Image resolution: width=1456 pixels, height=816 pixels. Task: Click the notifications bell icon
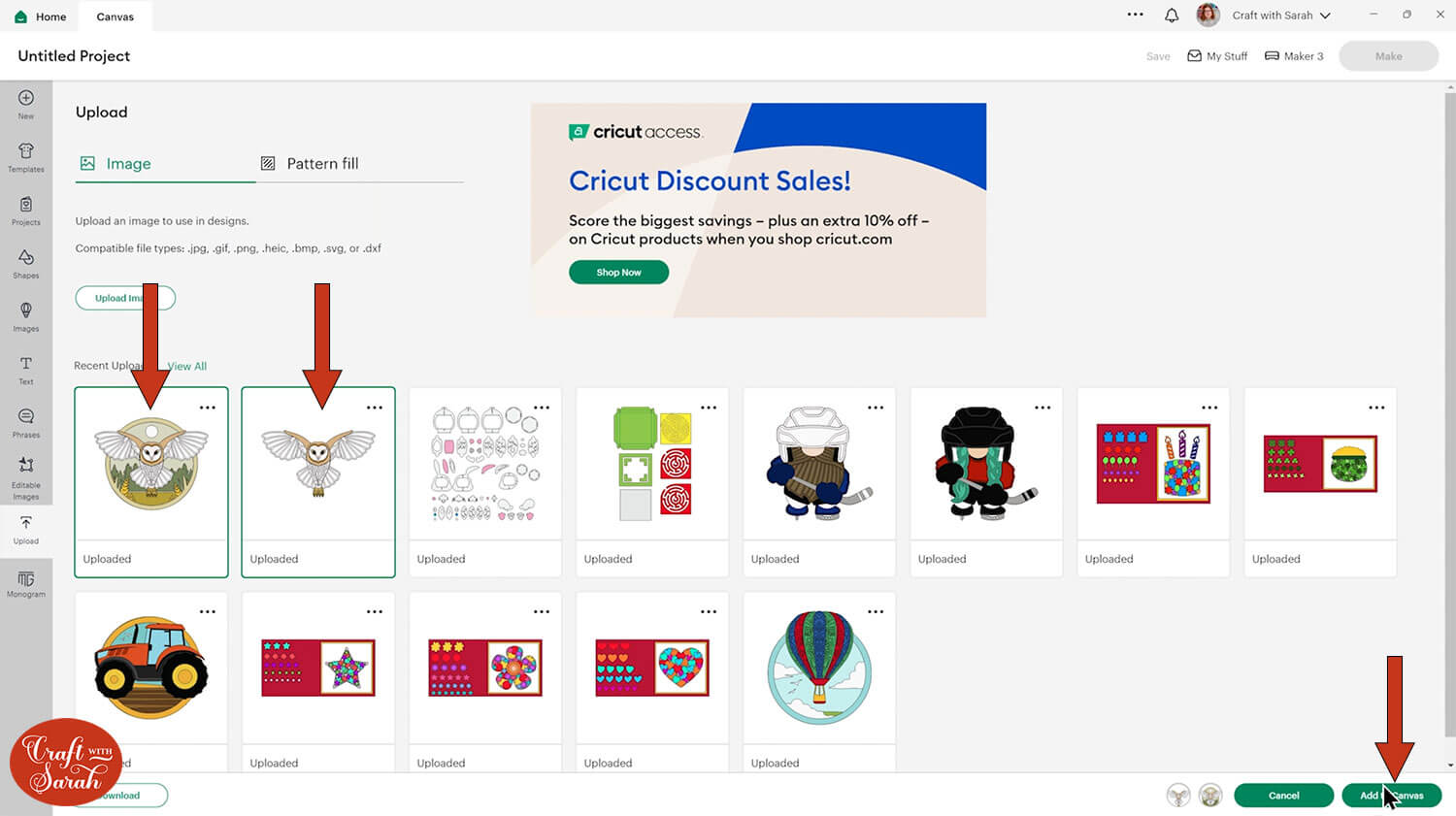(1172, 16)
